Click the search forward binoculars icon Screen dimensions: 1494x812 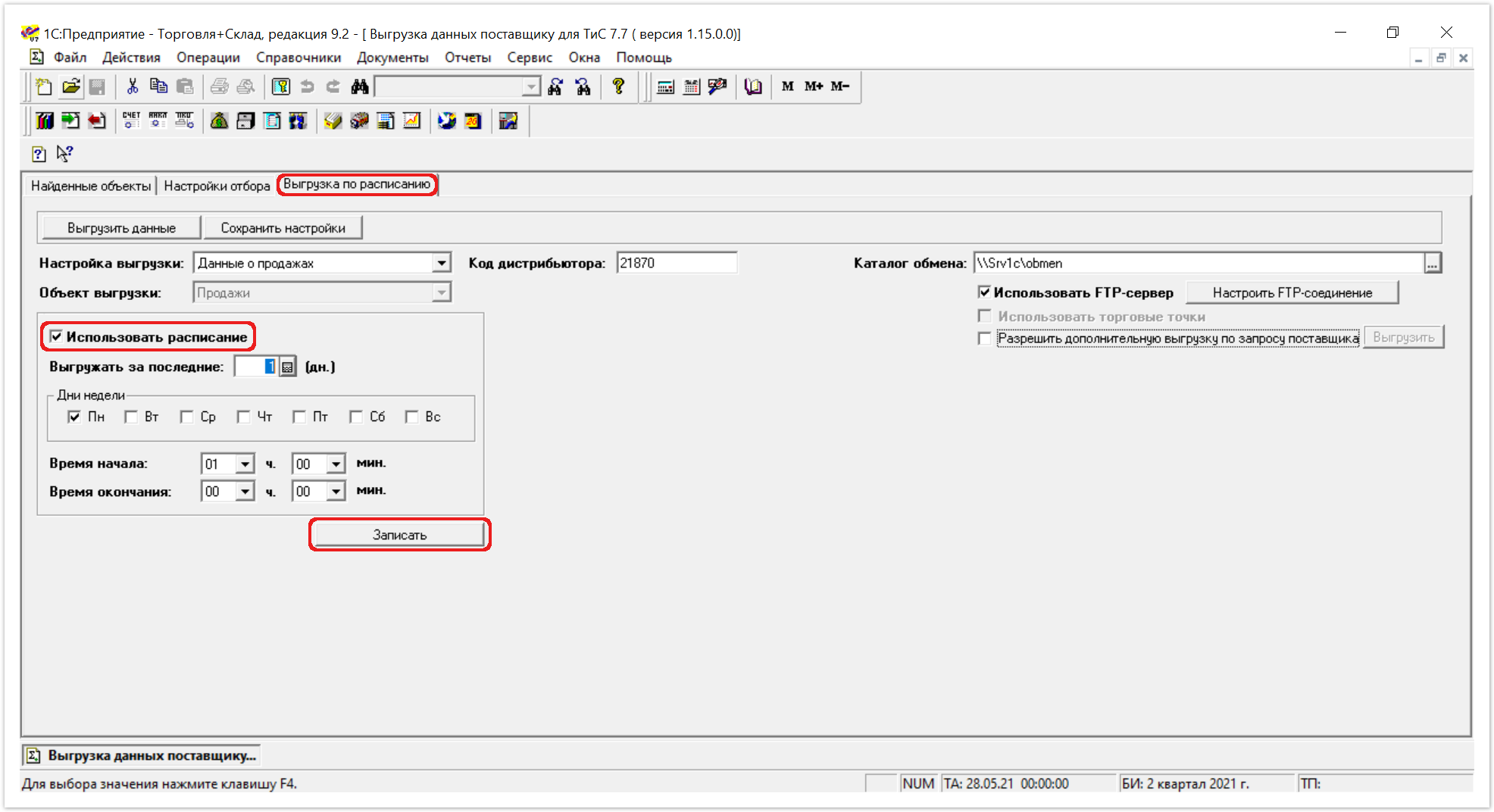pyautogui.click(x=555, y=86)
